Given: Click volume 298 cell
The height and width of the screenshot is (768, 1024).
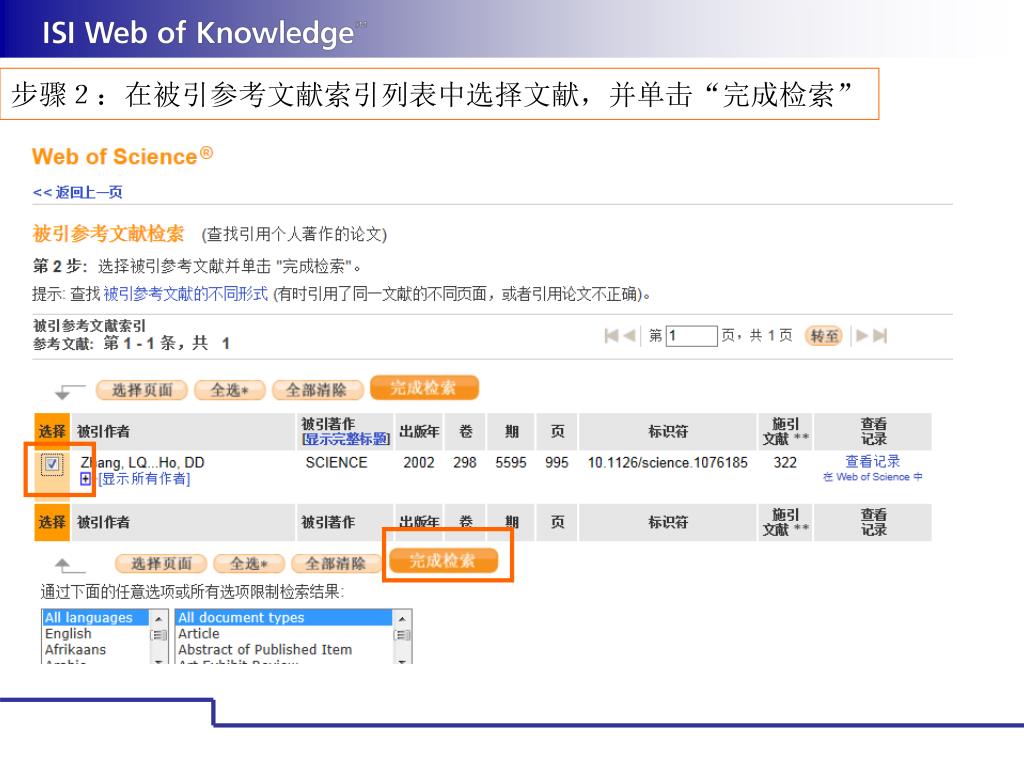Looking at the screenshot, I should (x=464, y=462).
